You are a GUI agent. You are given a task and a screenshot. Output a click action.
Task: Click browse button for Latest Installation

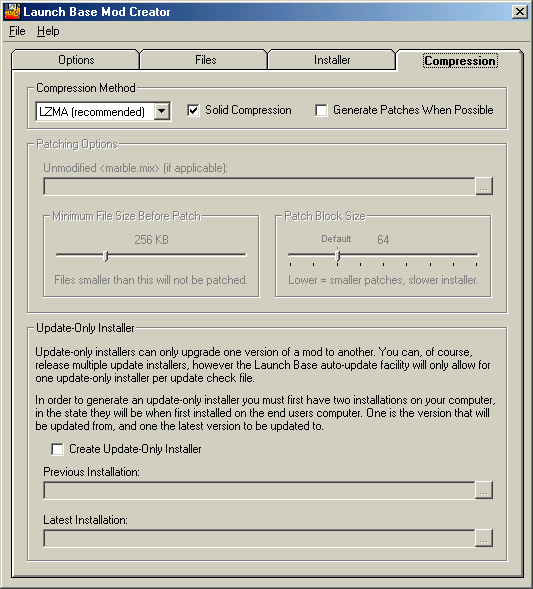coord(484,538)
